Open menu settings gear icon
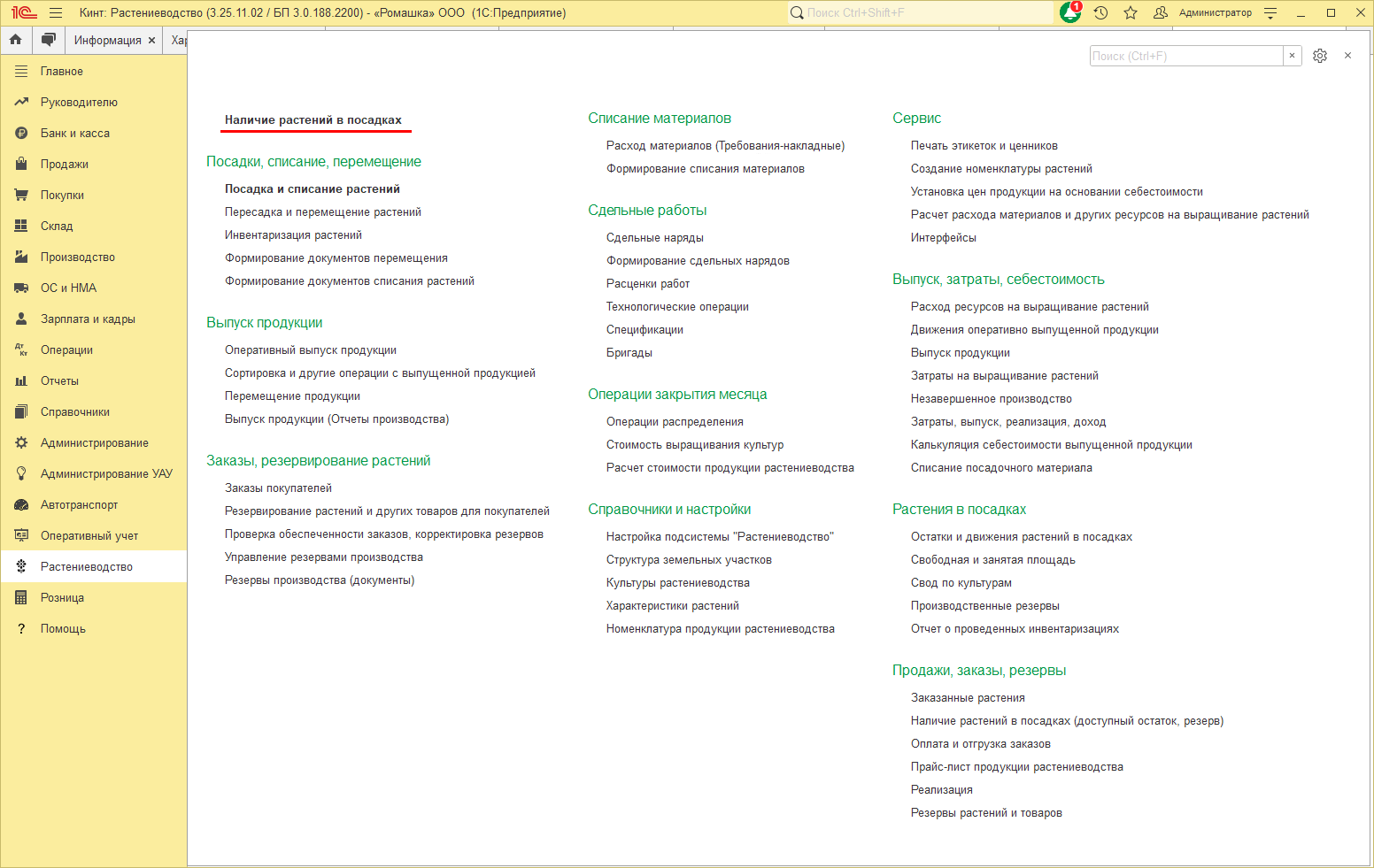This screenshot has height=868, width=1374. pyautogui.click(x=1320, y=56)
